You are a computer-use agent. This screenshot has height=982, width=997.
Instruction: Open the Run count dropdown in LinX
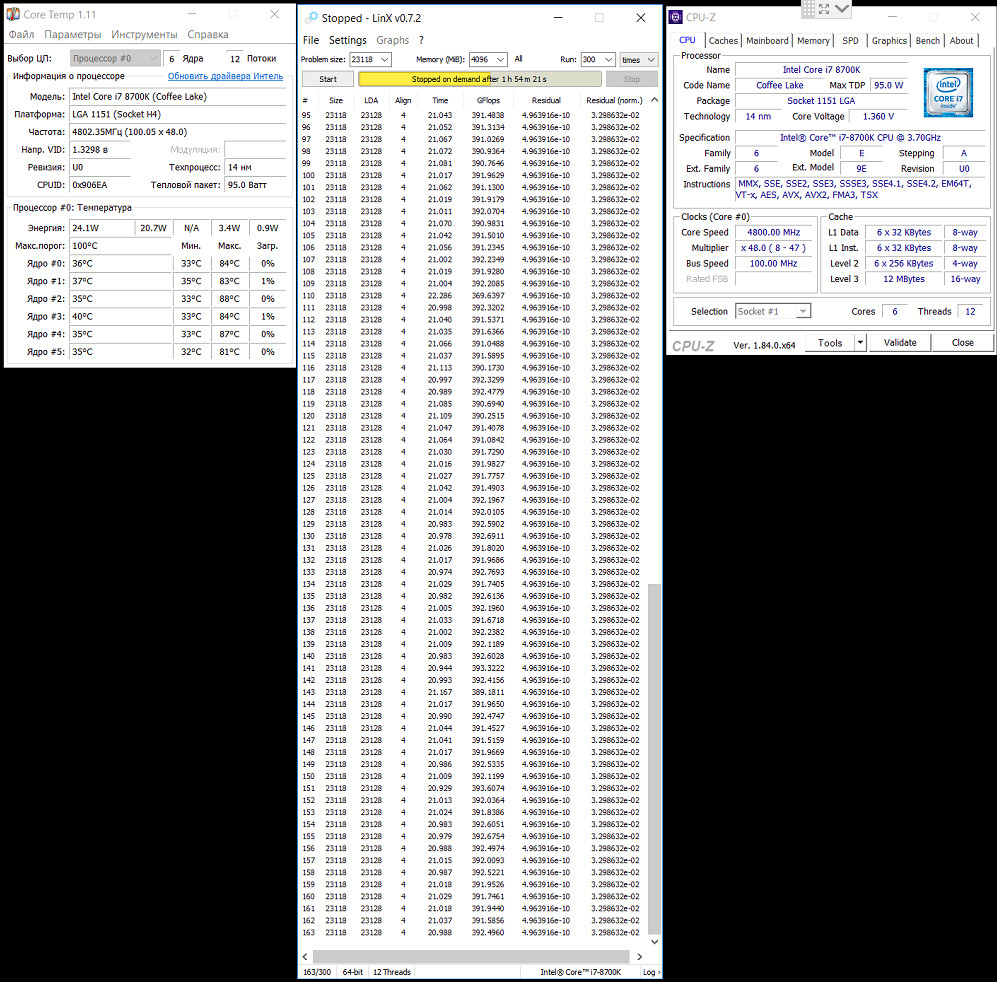tap(598, 59)
